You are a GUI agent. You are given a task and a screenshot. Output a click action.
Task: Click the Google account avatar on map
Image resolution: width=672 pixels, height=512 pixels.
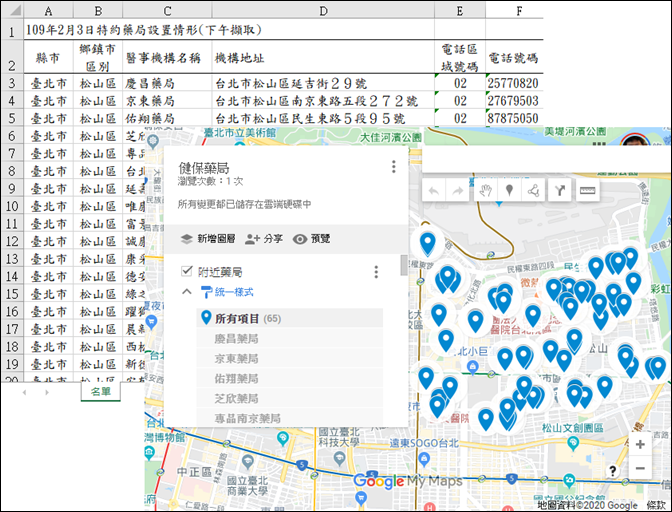click(x=635, y=139)
